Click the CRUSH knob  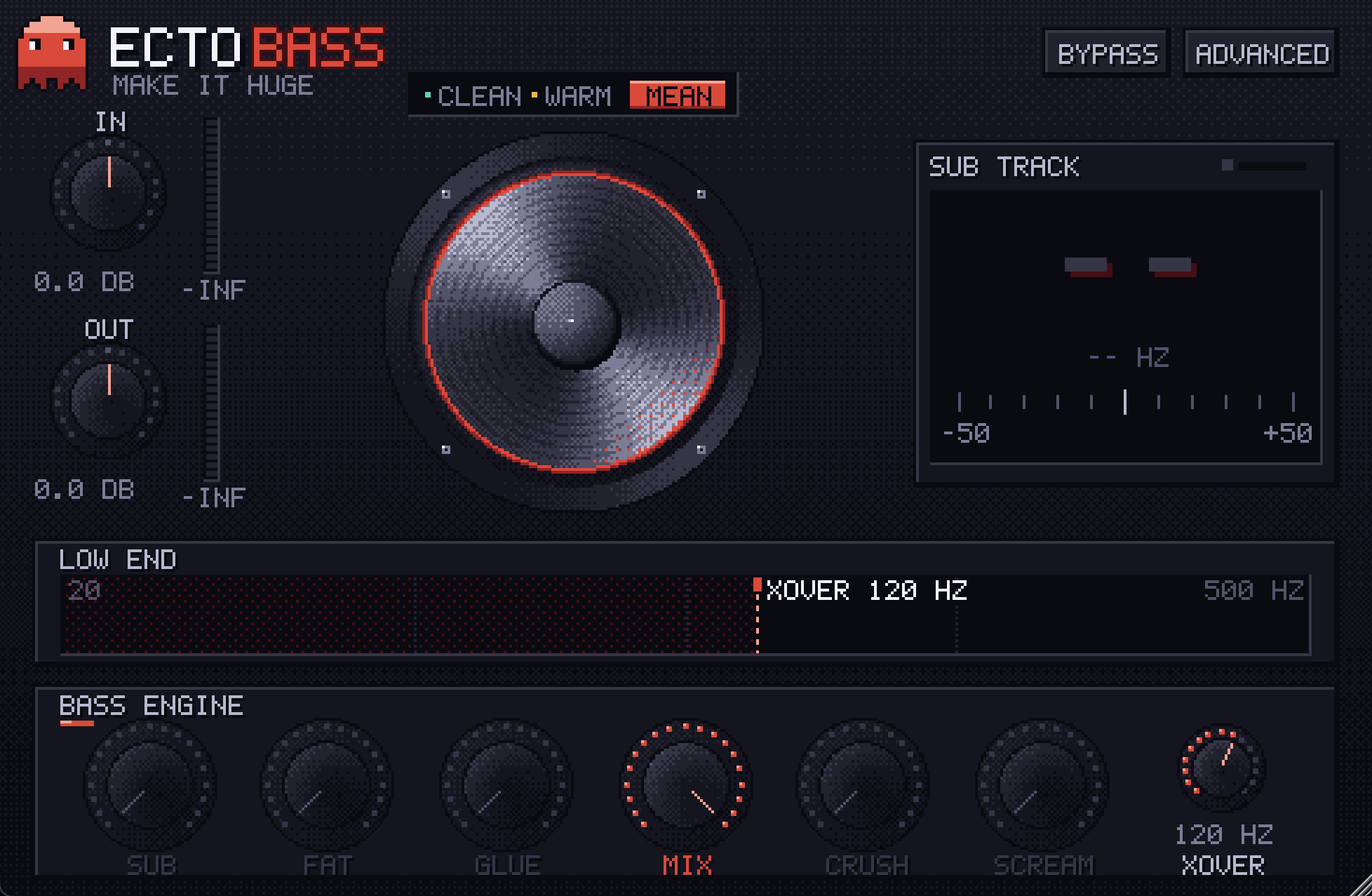pos(864,785)
